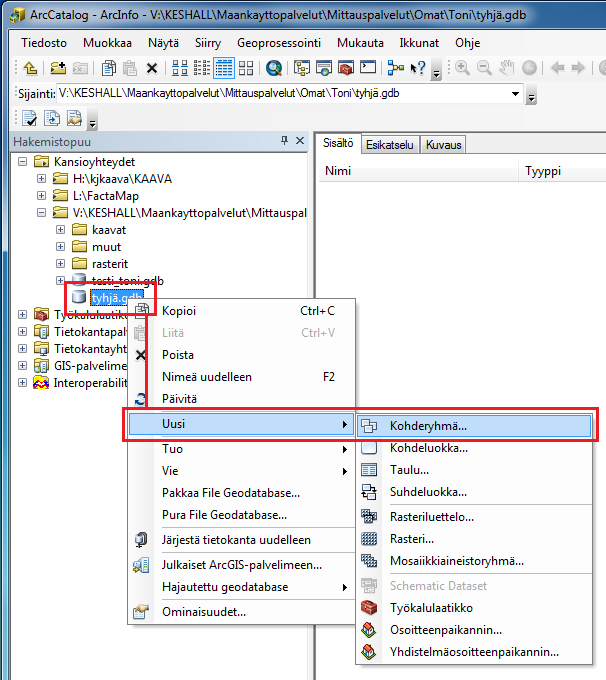Create a new Työkalulaatikko

pos(474,608)
